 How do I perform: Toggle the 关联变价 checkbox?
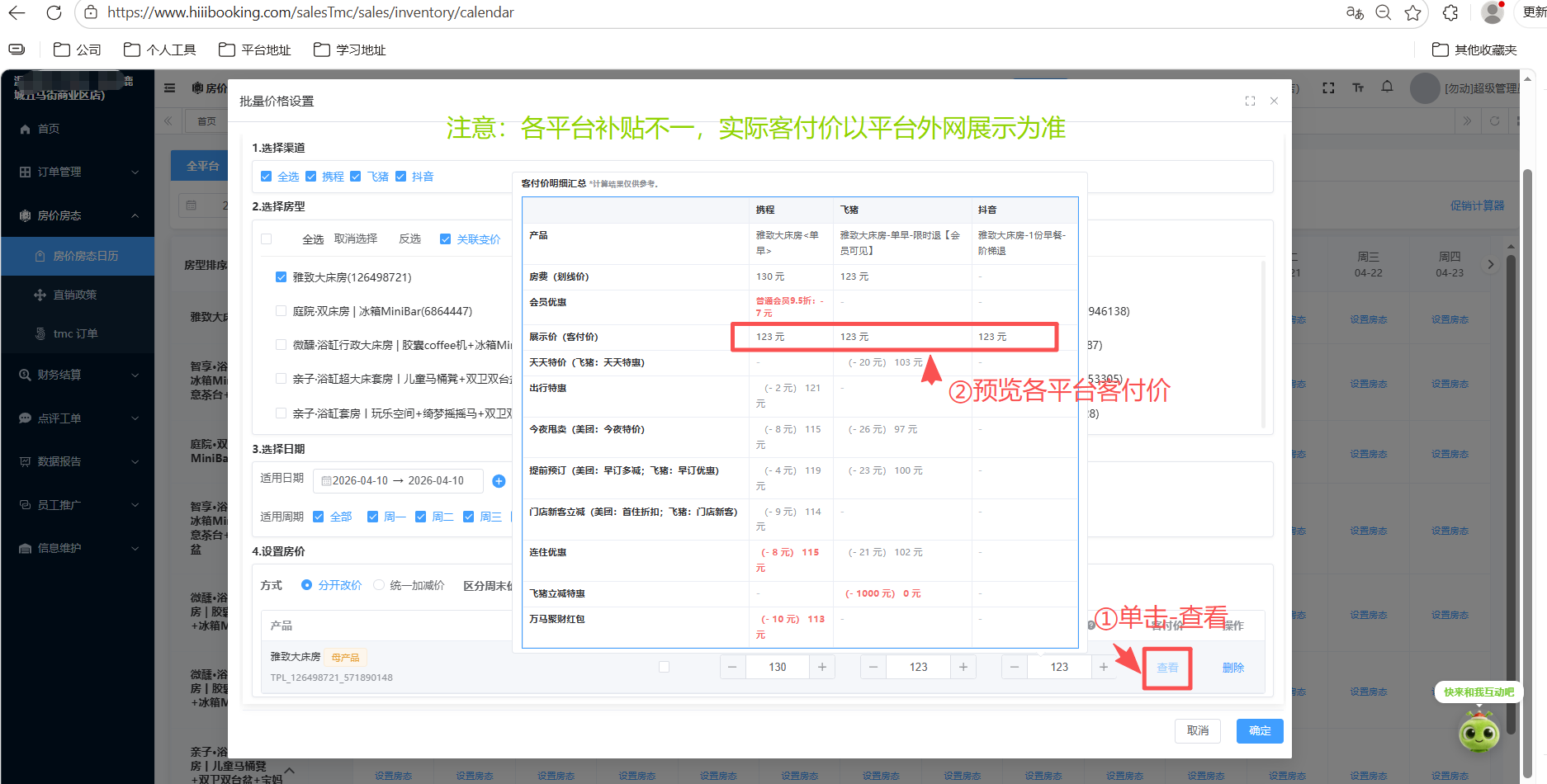point(445,239)
